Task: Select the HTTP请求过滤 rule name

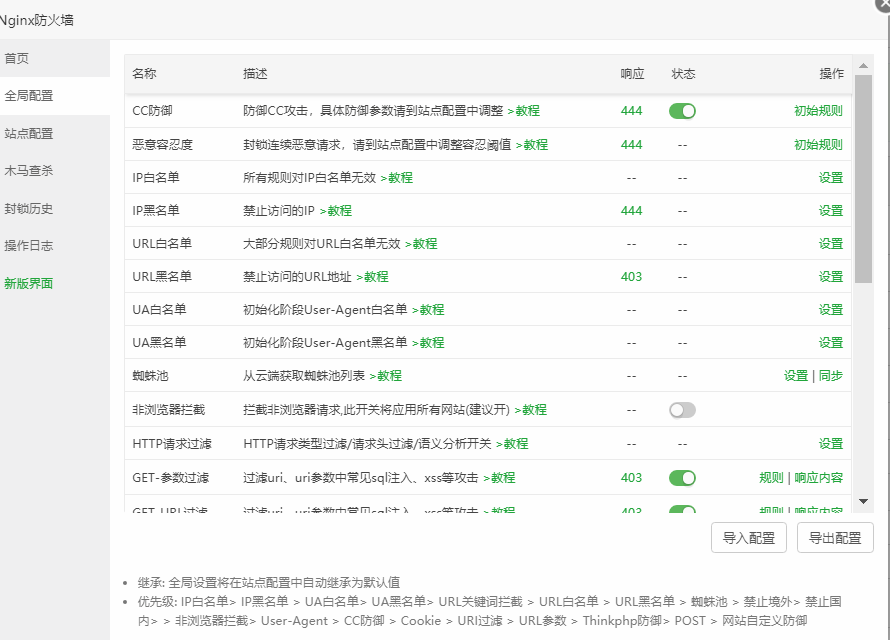Action: (x=172, y=444)
